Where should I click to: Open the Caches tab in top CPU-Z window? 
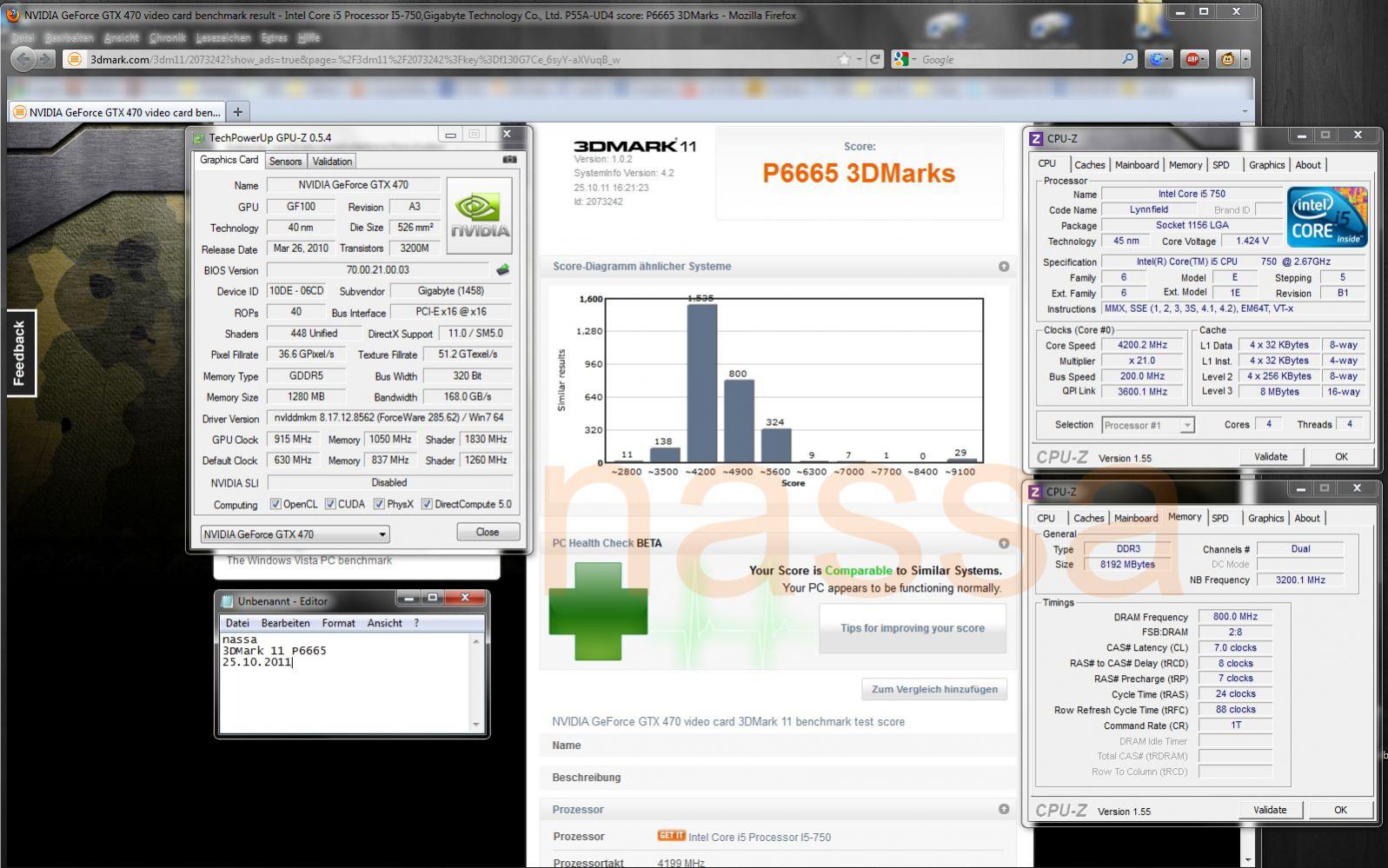click(1089, 164)
